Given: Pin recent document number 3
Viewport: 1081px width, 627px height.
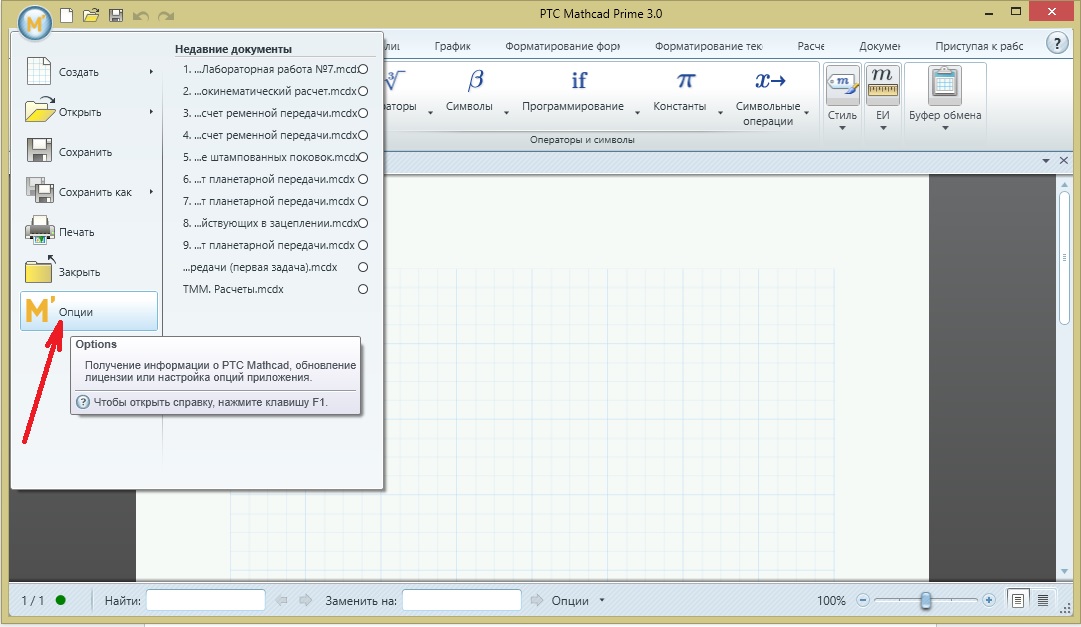Looking at the screenshot, I should 363,113.
